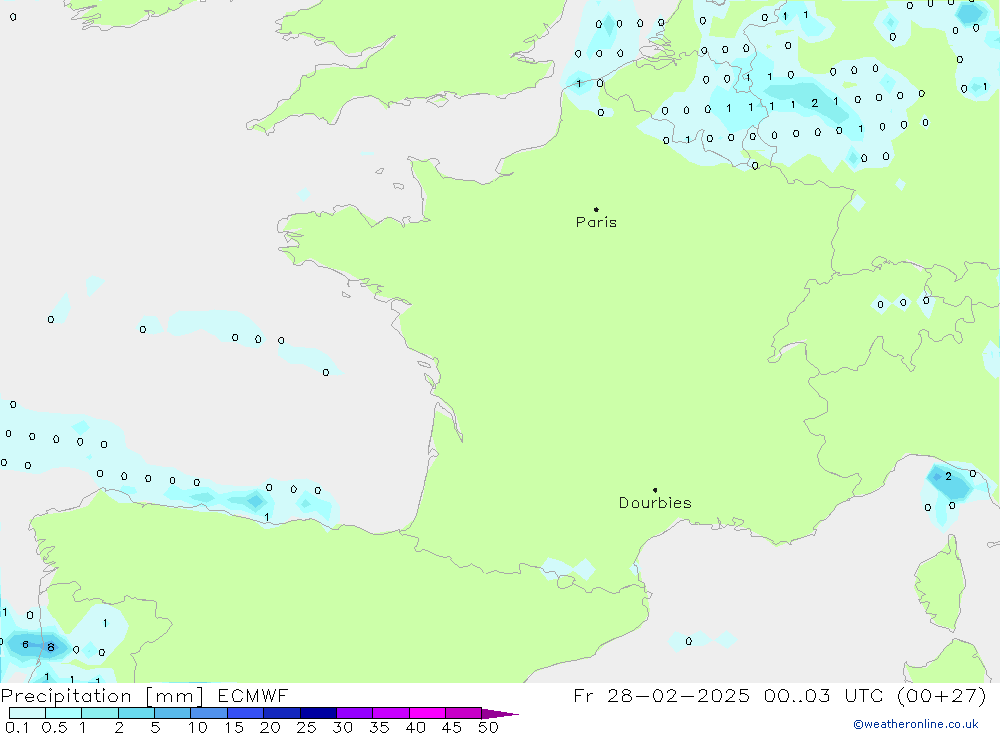1000x733 pixels.
Task: Click the precipitation value 6 over northwest Spain
Action: [26, 644]
